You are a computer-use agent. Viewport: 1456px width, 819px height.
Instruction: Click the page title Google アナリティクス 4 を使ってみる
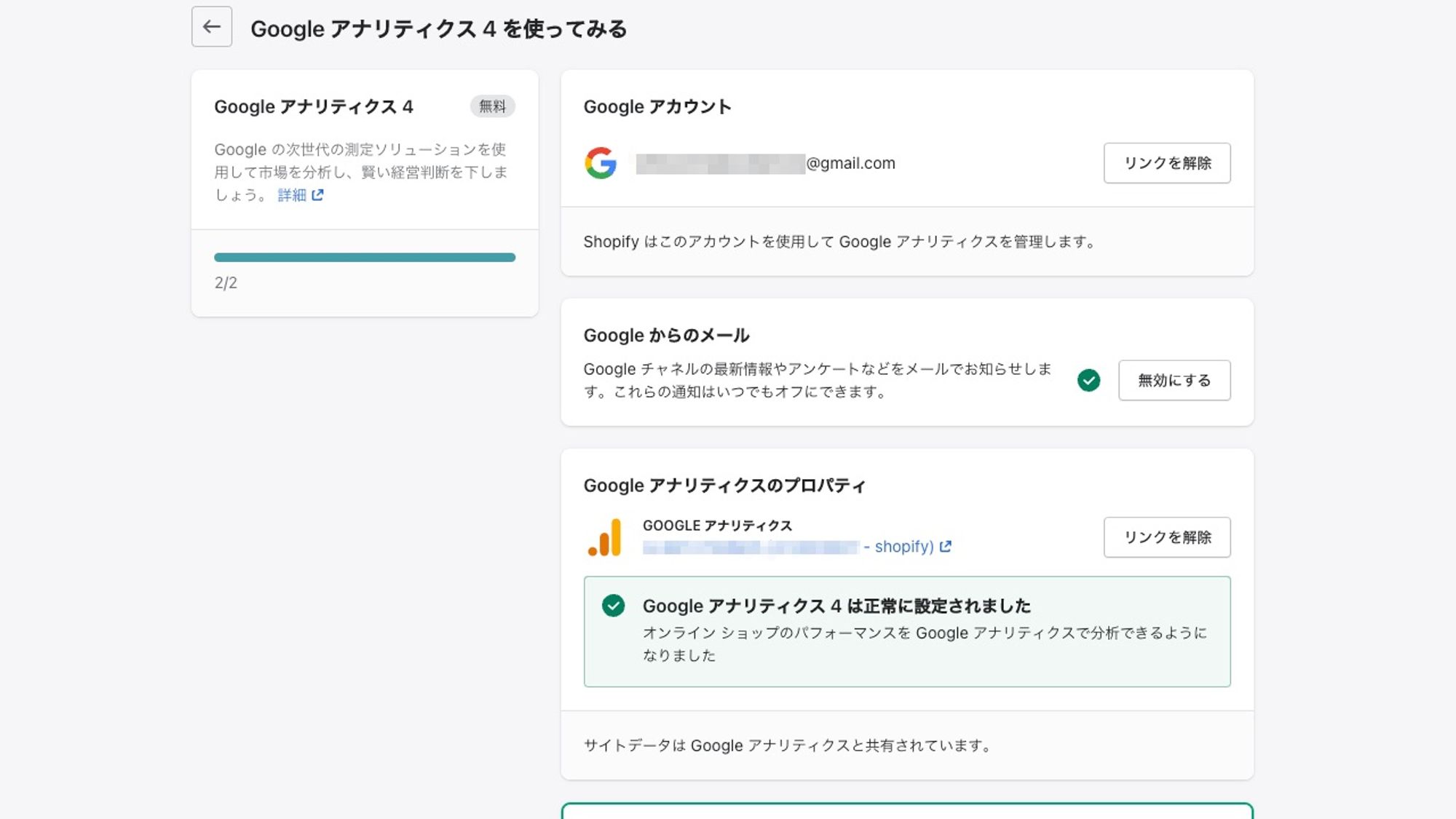click(438, 29)
